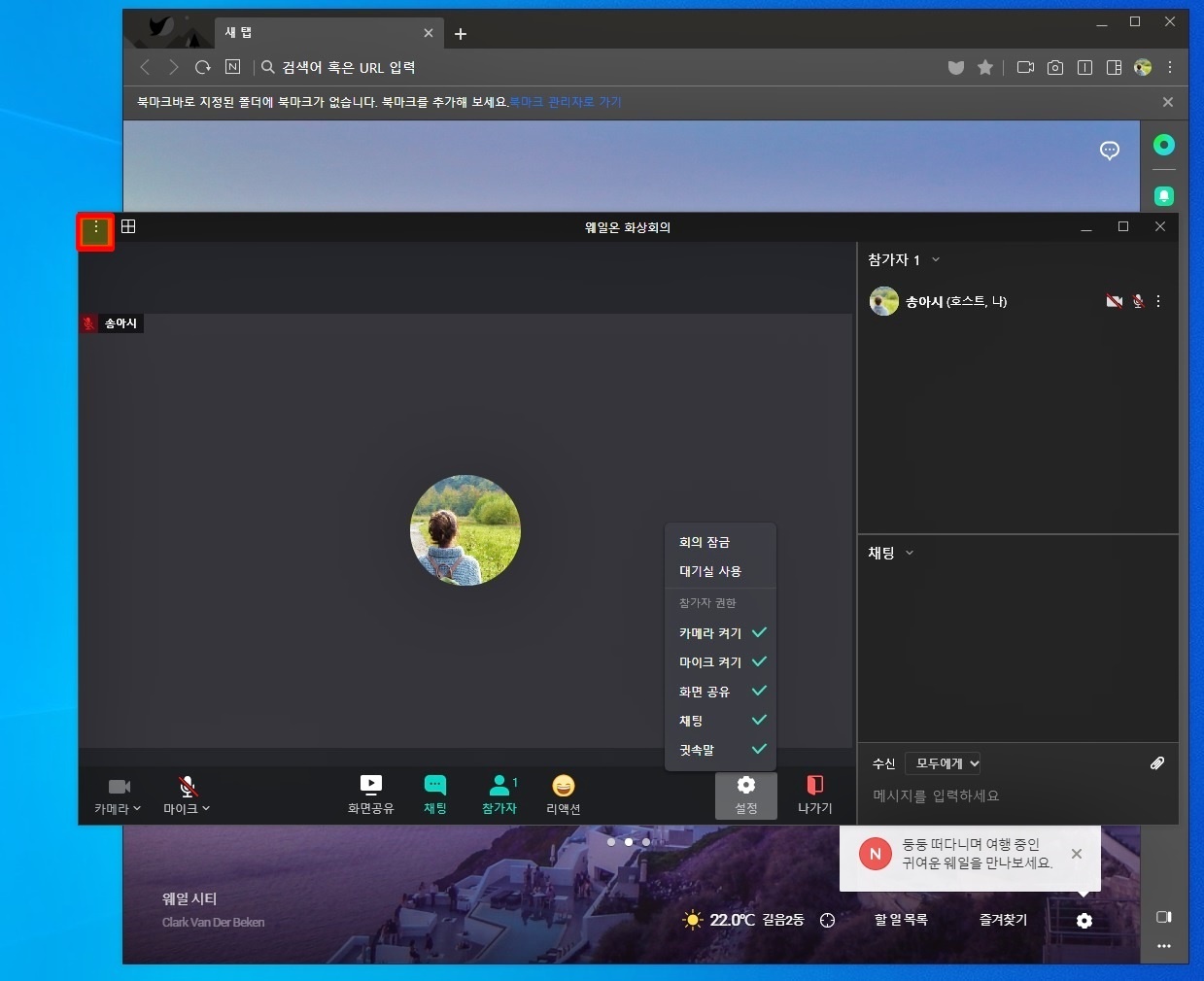The height and width of the screenshot is (981, 1204).
Task: Close the 웨일 notification popup
Action: tap(1076, 854)
